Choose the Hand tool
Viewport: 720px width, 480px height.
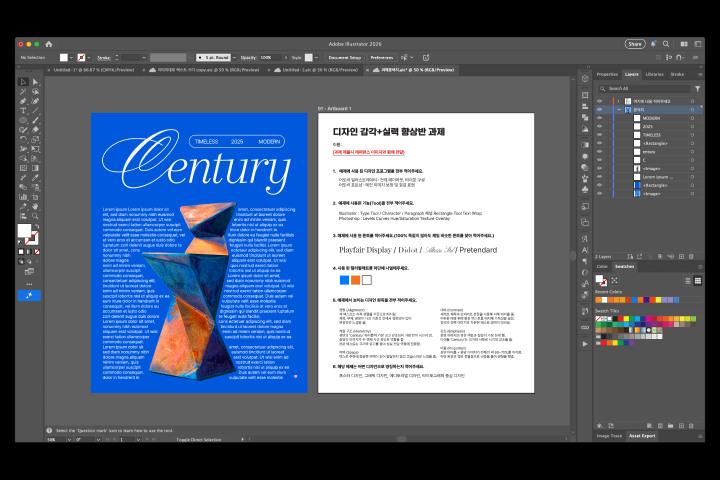pos(35,207)
